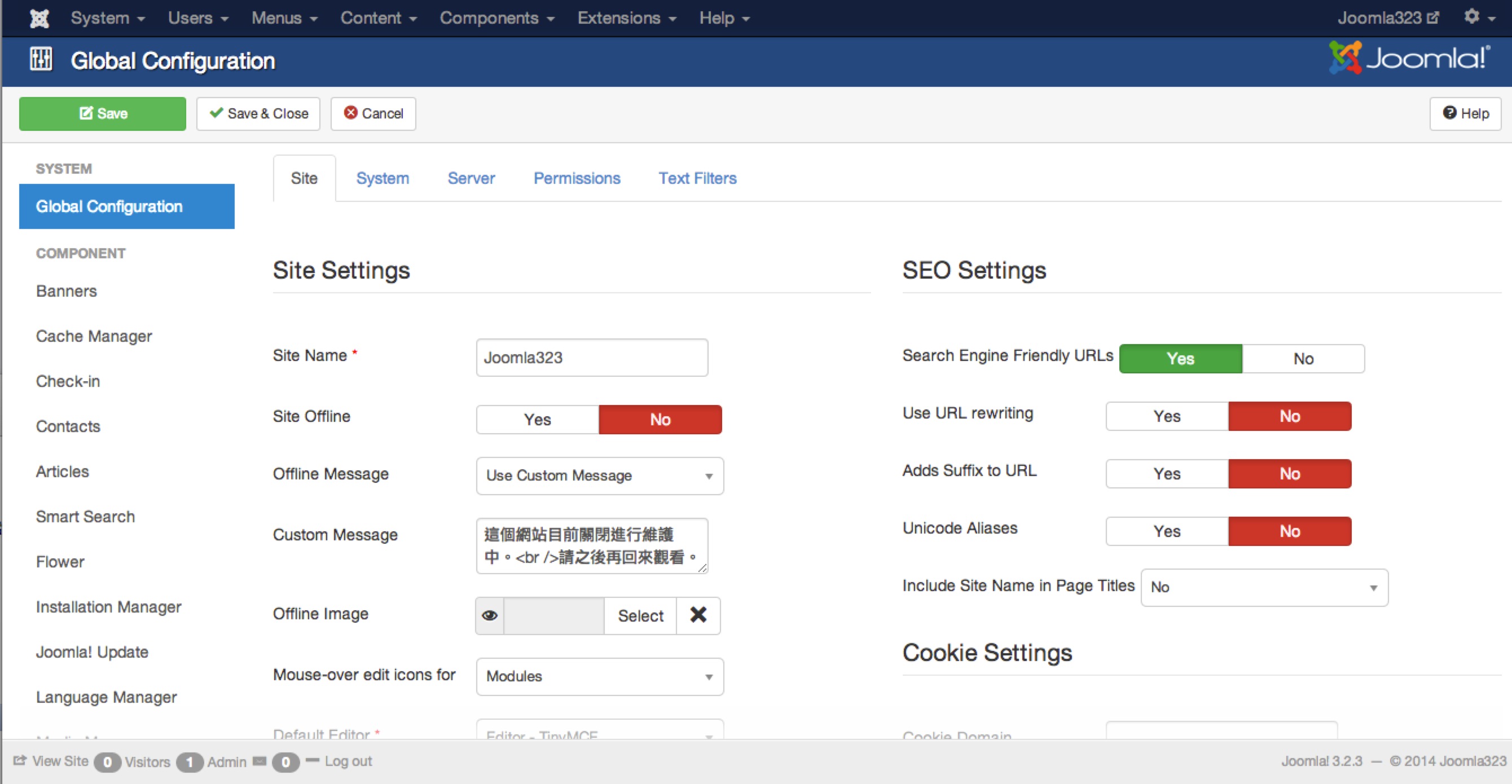Enable Use URL rewriting Yes option

point(1166,416)
